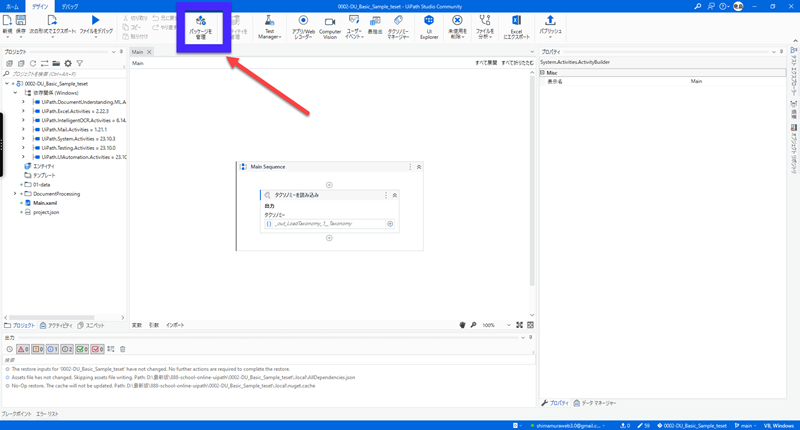
Task: Open the Arguments (引数) panel
Action: (154, 325)
